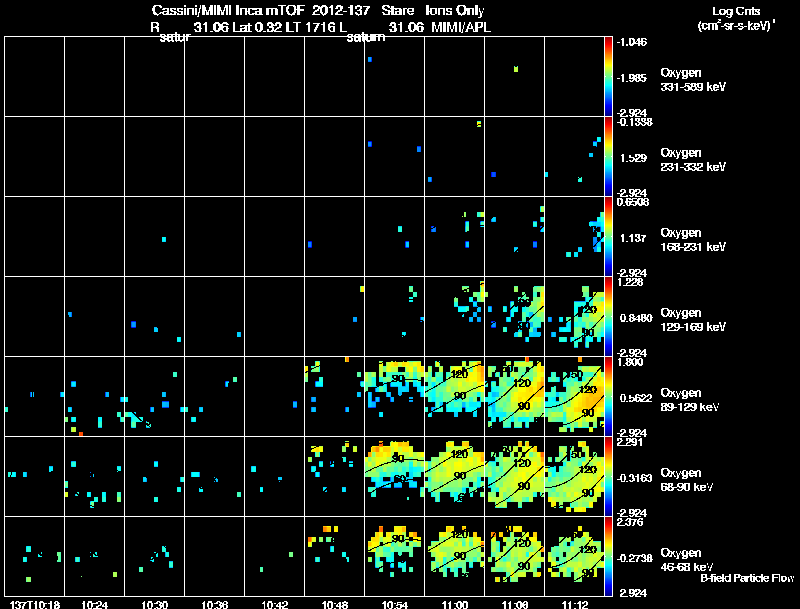This screenshot has width=800, height=609.
Task: Select the 11:06 panel in Oxygen 129-169 keV row
Action: [514, 316]
